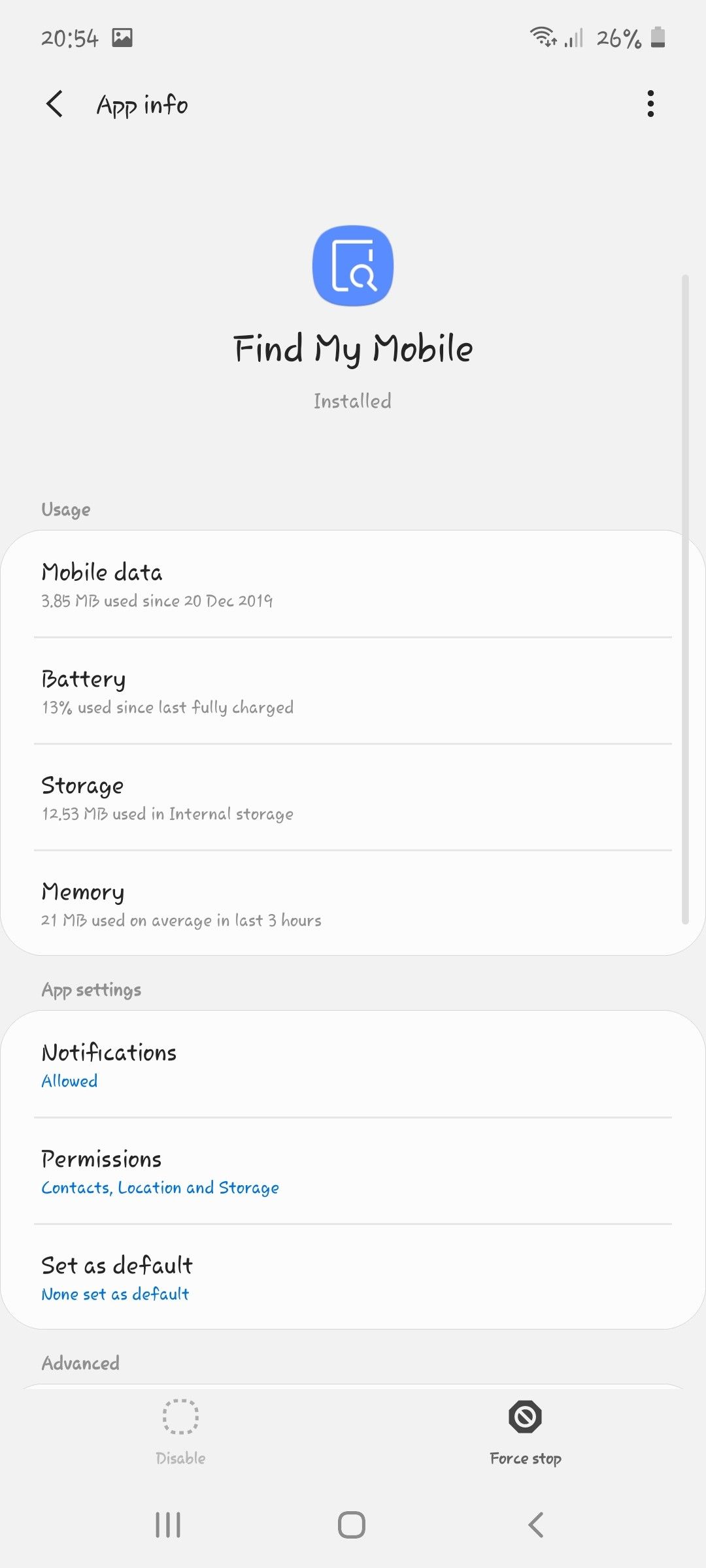Open the Set as default option
706x1568 pixels.
[x=353, y=1278]
